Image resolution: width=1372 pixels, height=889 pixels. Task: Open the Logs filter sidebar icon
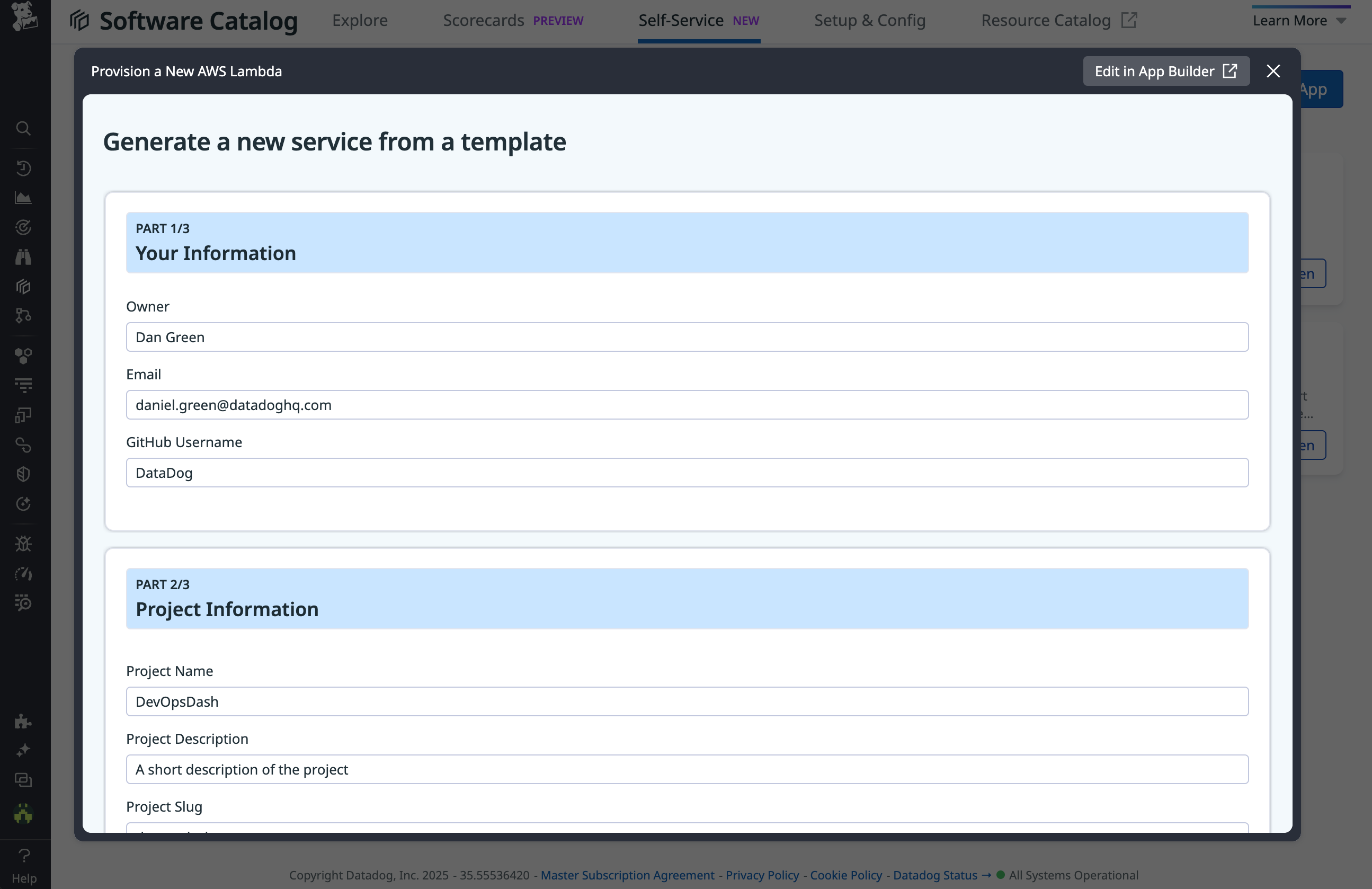[x=23, y=386]
